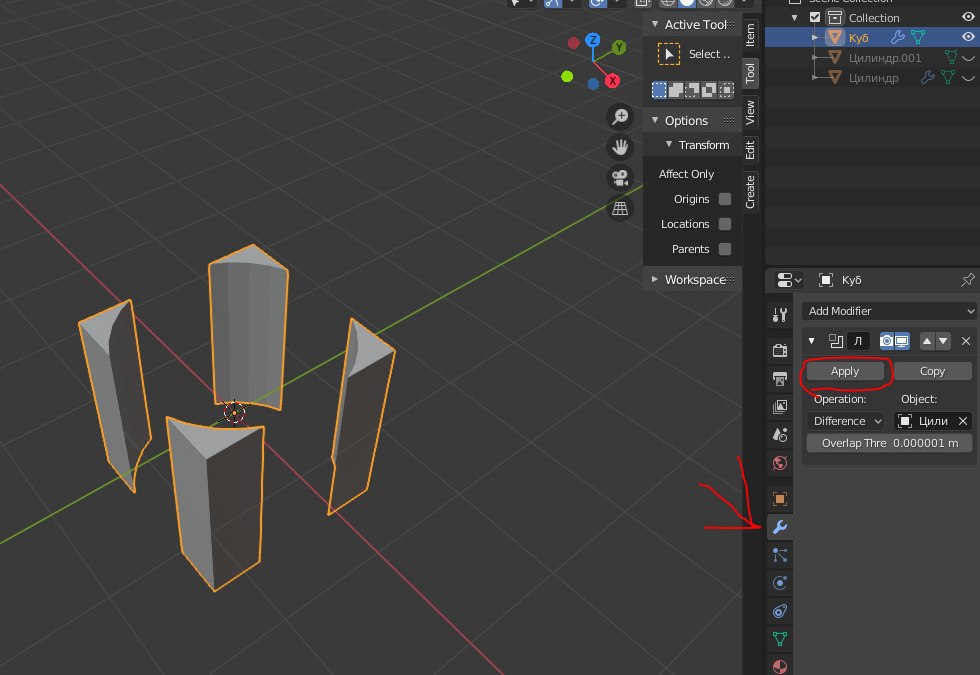Hide Куб with its eye icon
Viewport: 980px width, 675px height.
[x=968, y=38]
